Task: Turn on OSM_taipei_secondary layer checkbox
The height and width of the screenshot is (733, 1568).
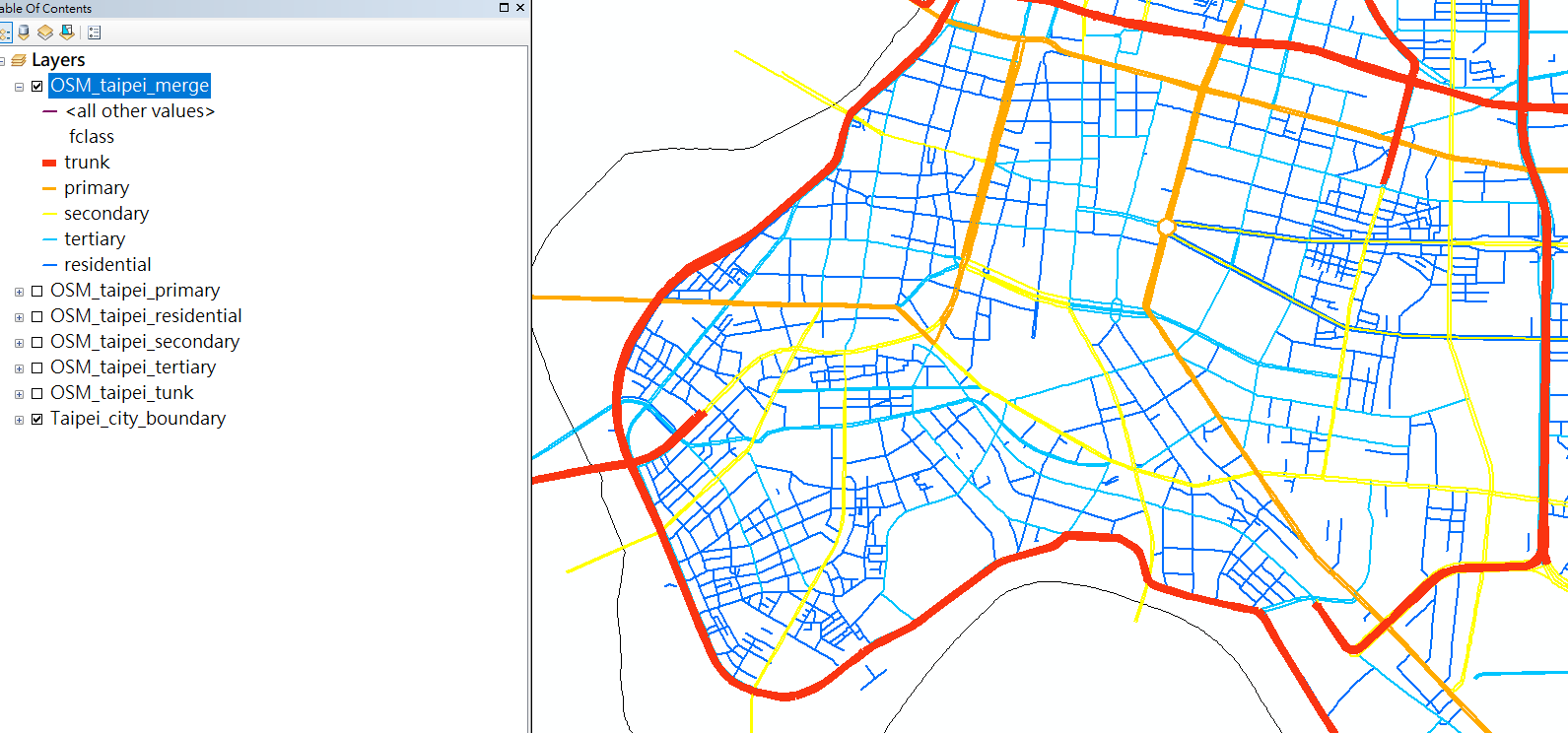Action: coord(37,342)
